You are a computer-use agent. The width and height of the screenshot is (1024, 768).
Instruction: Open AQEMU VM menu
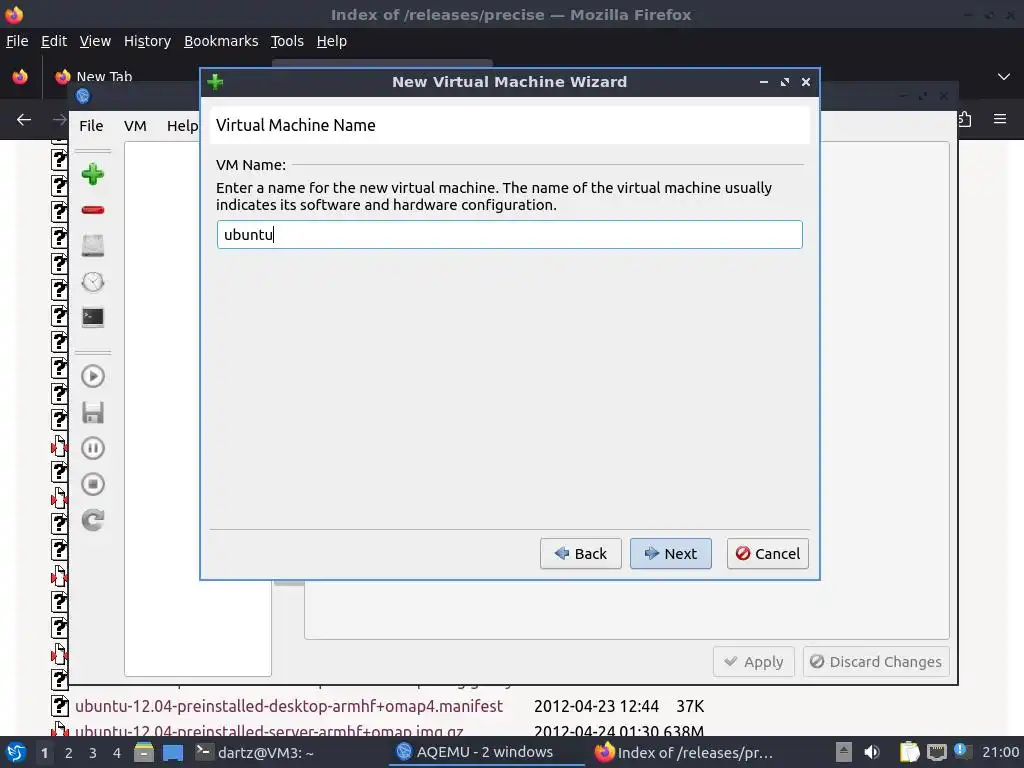tap(135, 125)
